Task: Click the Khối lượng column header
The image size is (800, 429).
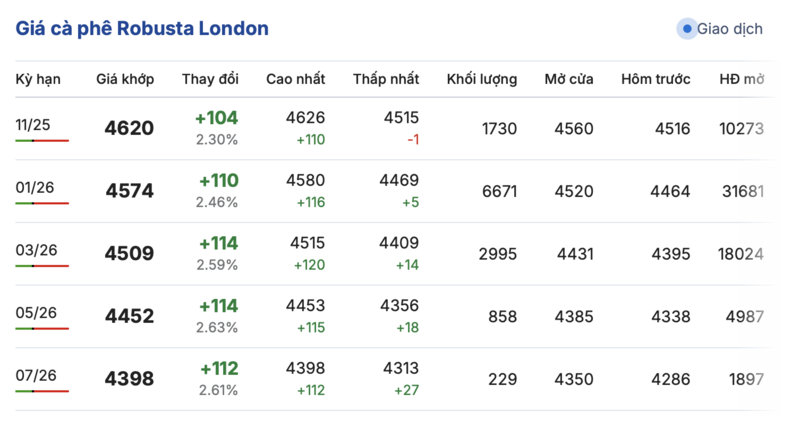Action: (482, 79)
